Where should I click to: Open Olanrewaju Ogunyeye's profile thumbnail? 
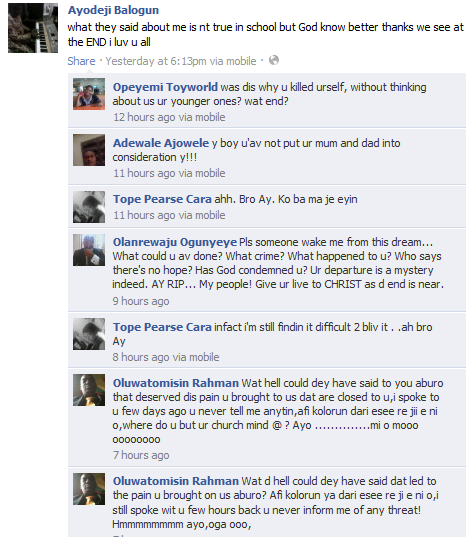(89, 250)
